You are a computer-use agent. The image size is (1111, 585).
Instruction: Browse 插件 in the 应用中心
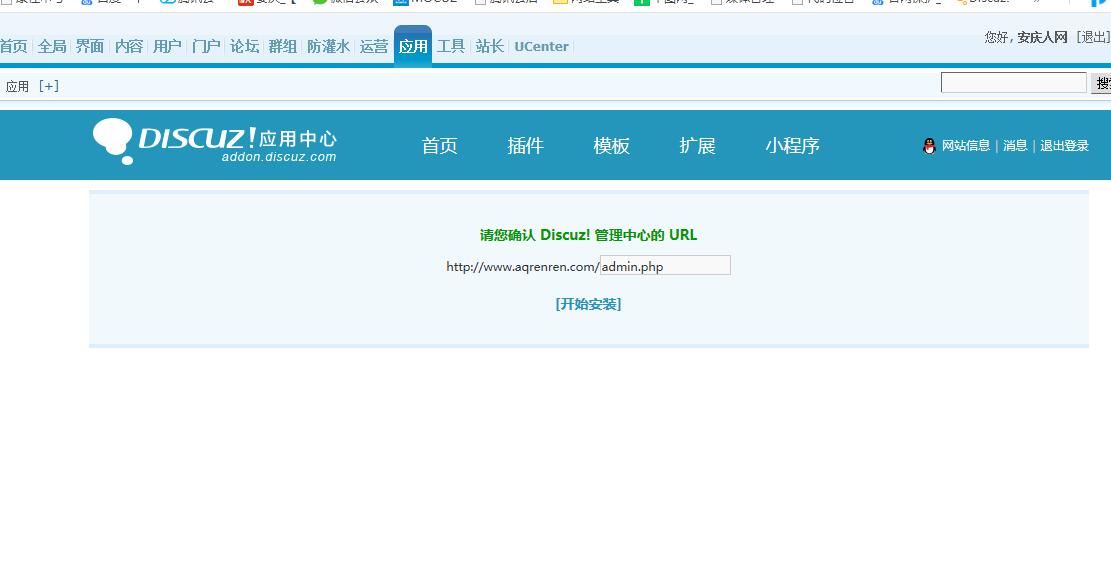click(525, 146)
